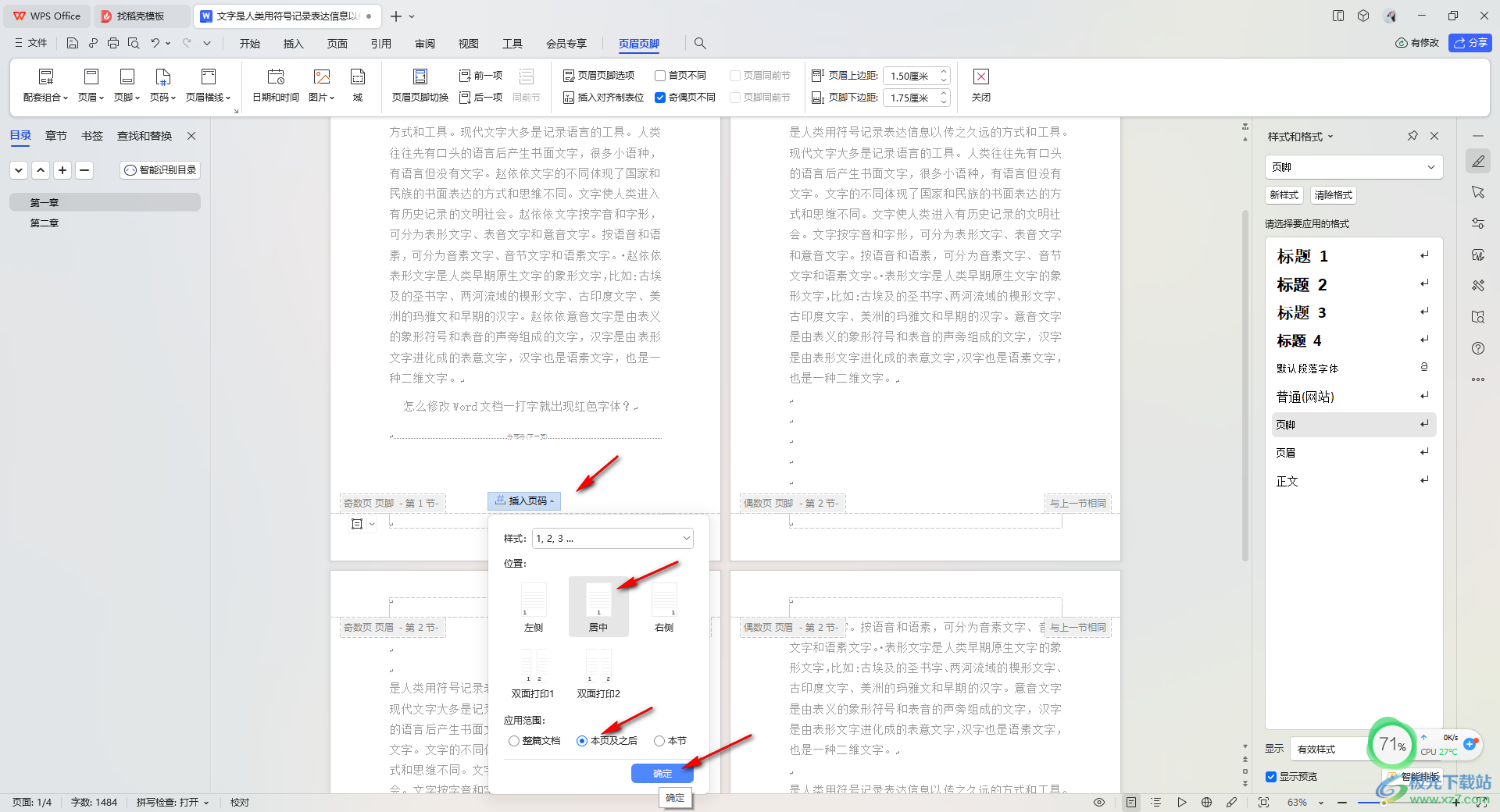Click 插入对齐制表位 alignment tab
The image size is (1500, 812).
coord(603,98)
